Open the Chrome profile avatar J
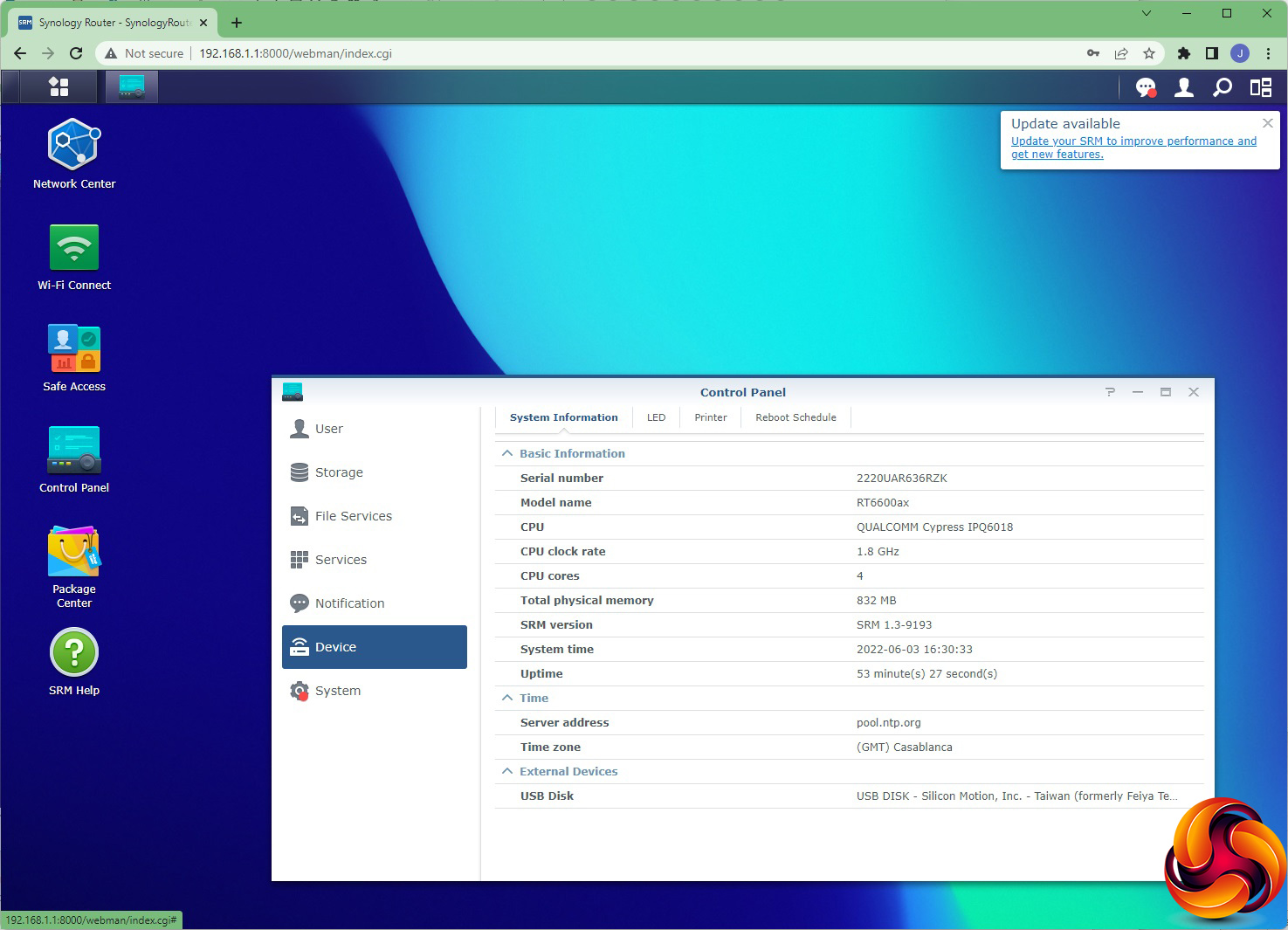1288x930 pixels. (x=1240, y=53)
